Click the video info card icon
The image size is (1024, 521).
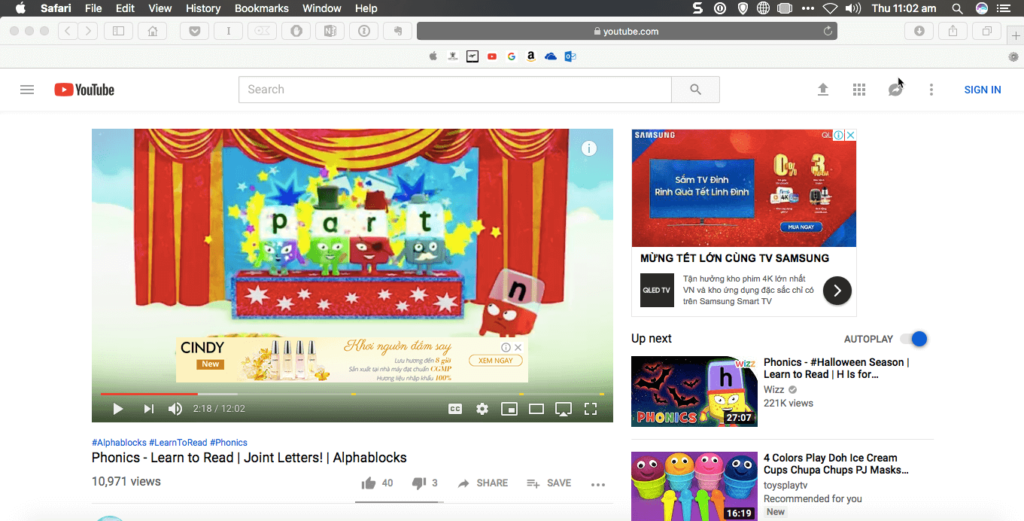[x=589, y=148]
